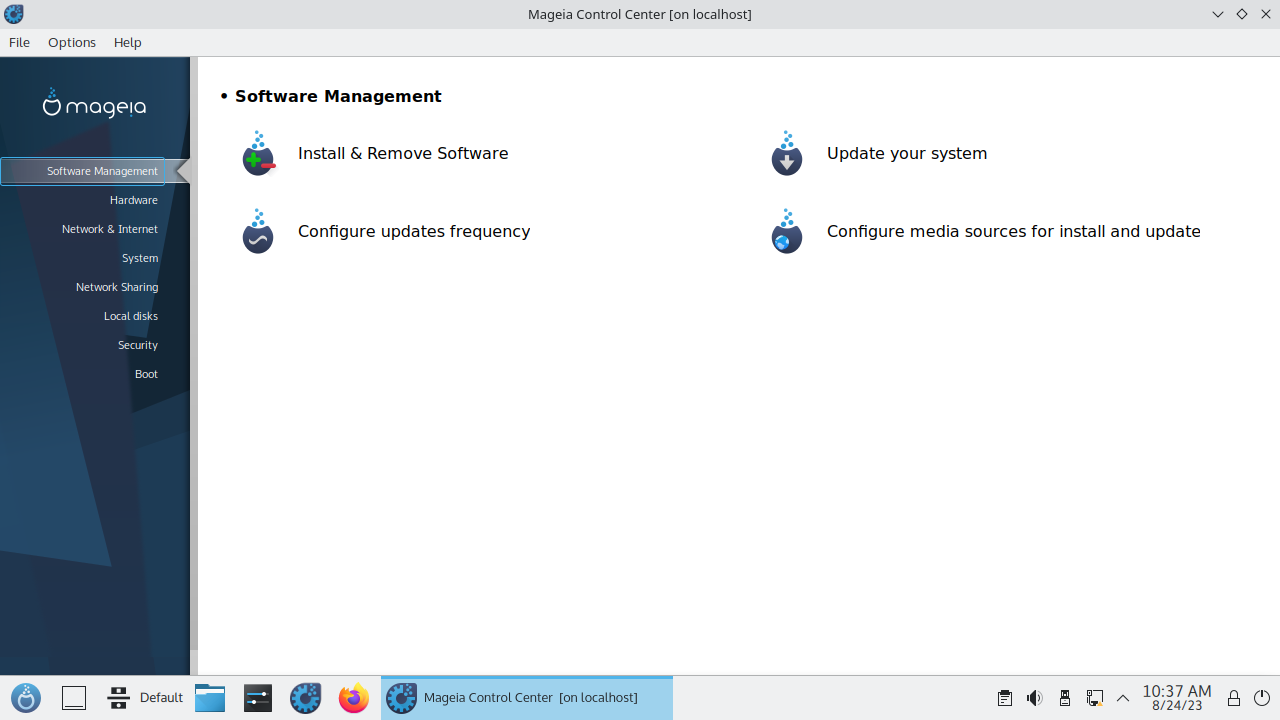Launch Firefox from the taskbar
This screenshot has height=720, width=1280.
(354, 698)
